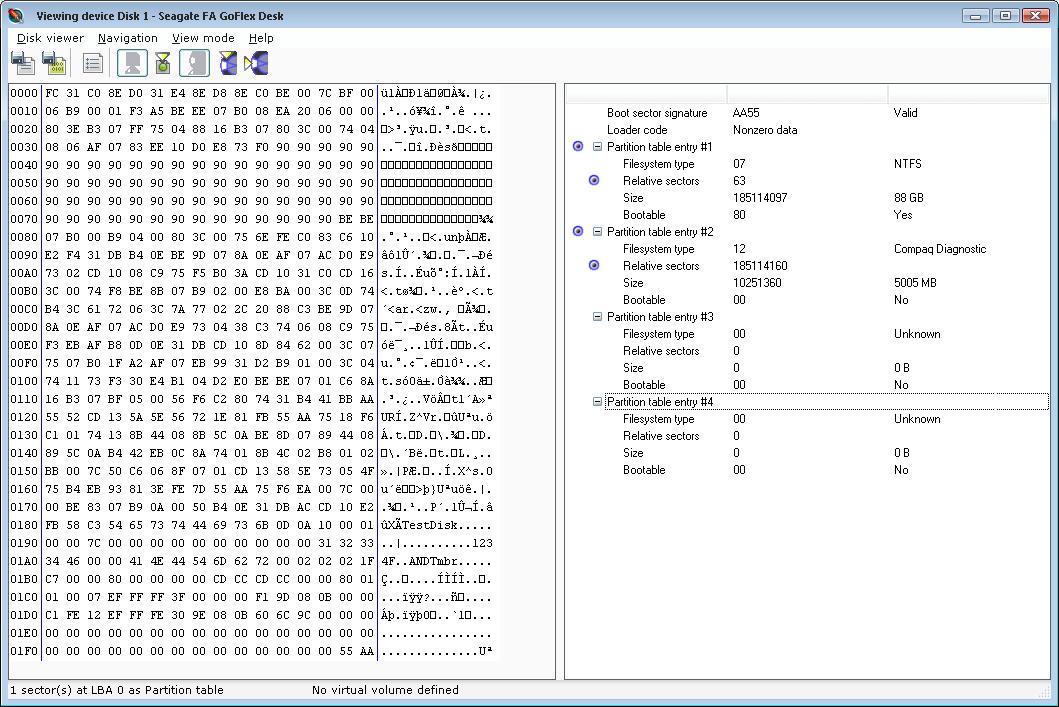Click the blue sphere with top yellow arrow
Screen dimensions: 1059x707
[x=228, y=63]
